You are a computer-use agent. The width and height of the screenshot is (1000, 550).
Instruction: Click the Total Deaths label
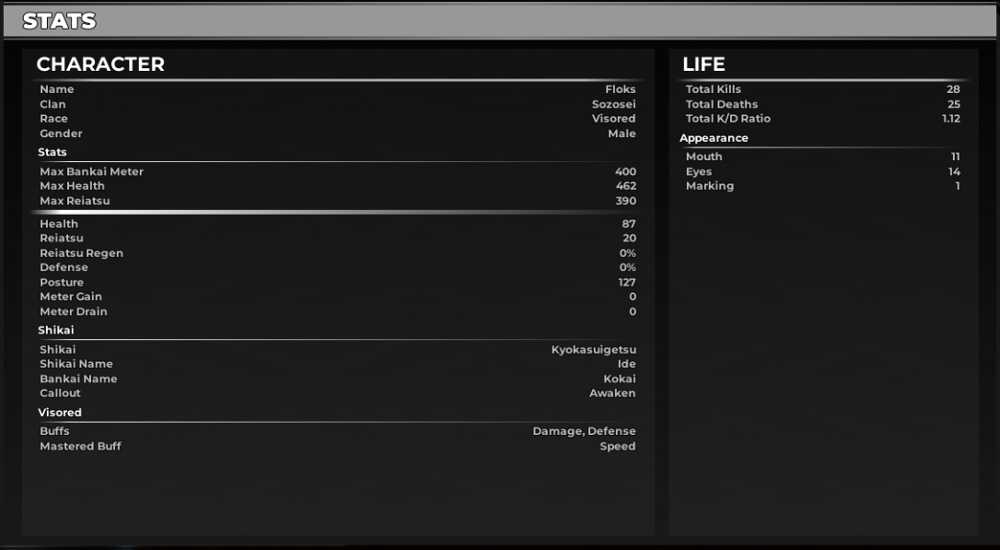722,104
